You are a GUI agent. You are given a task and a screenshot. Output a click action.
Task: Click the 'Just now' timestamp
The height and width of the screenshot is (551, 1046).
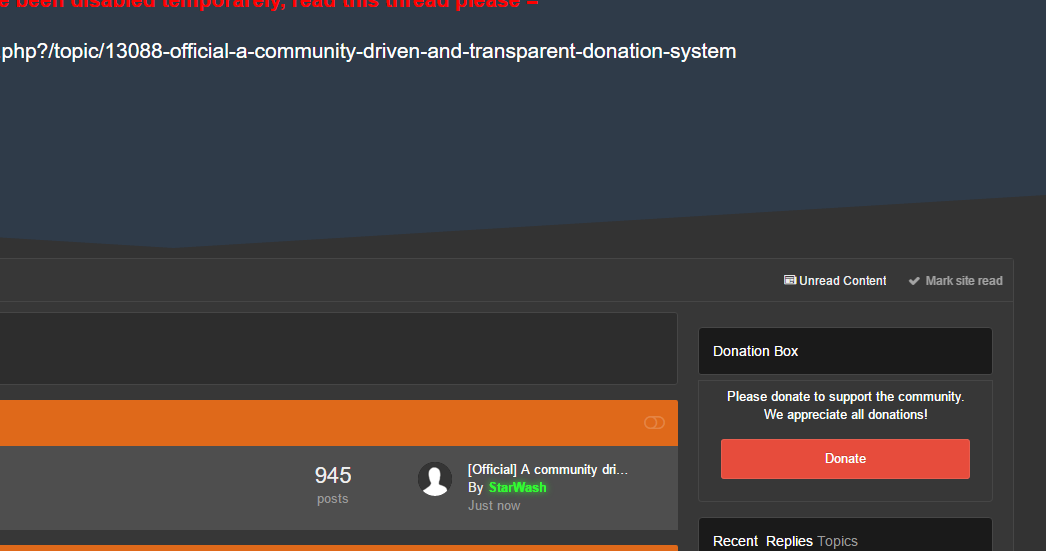tap(494, 506)
